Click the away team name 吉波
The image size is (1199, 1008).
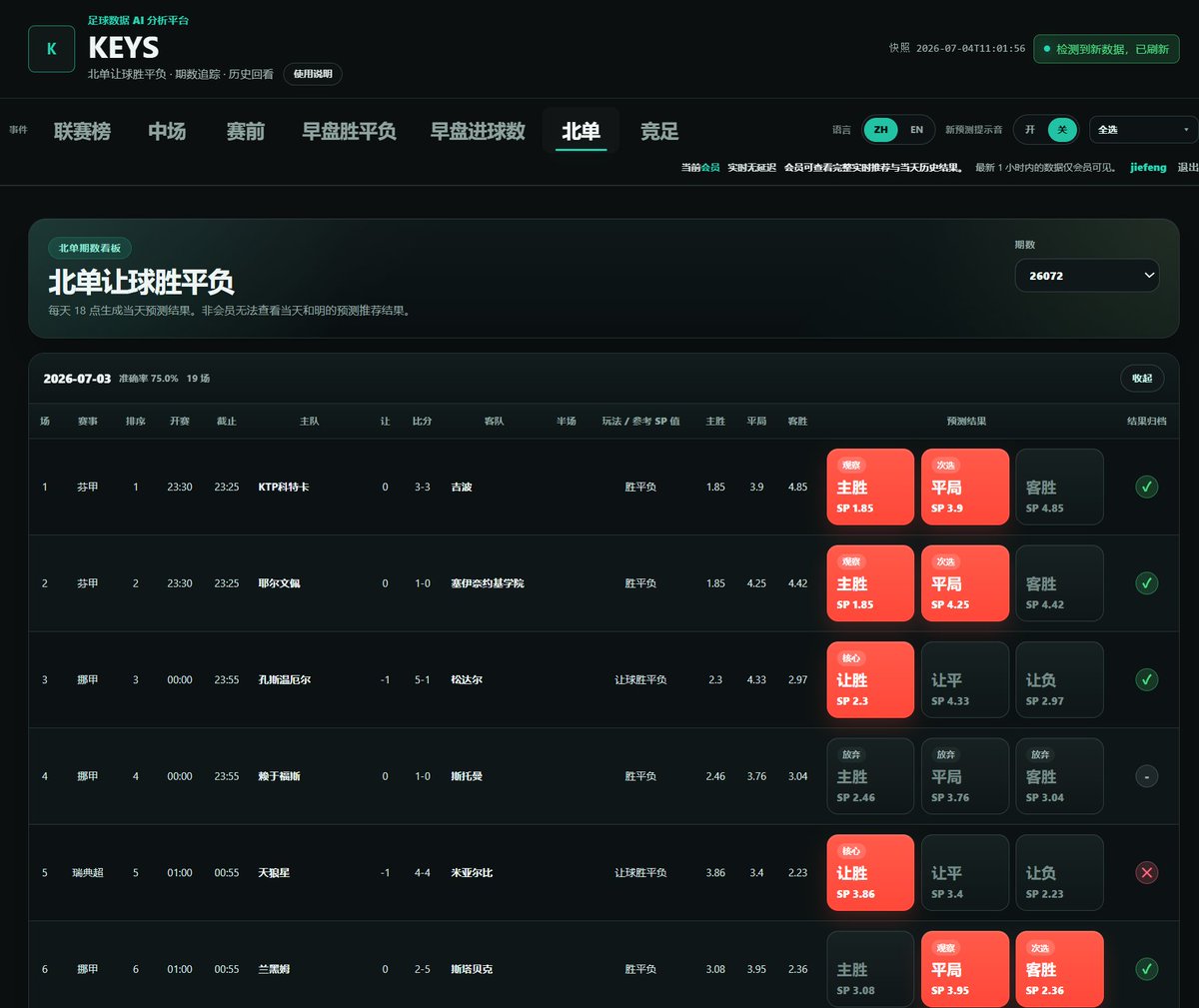click(x=462, y=487)
